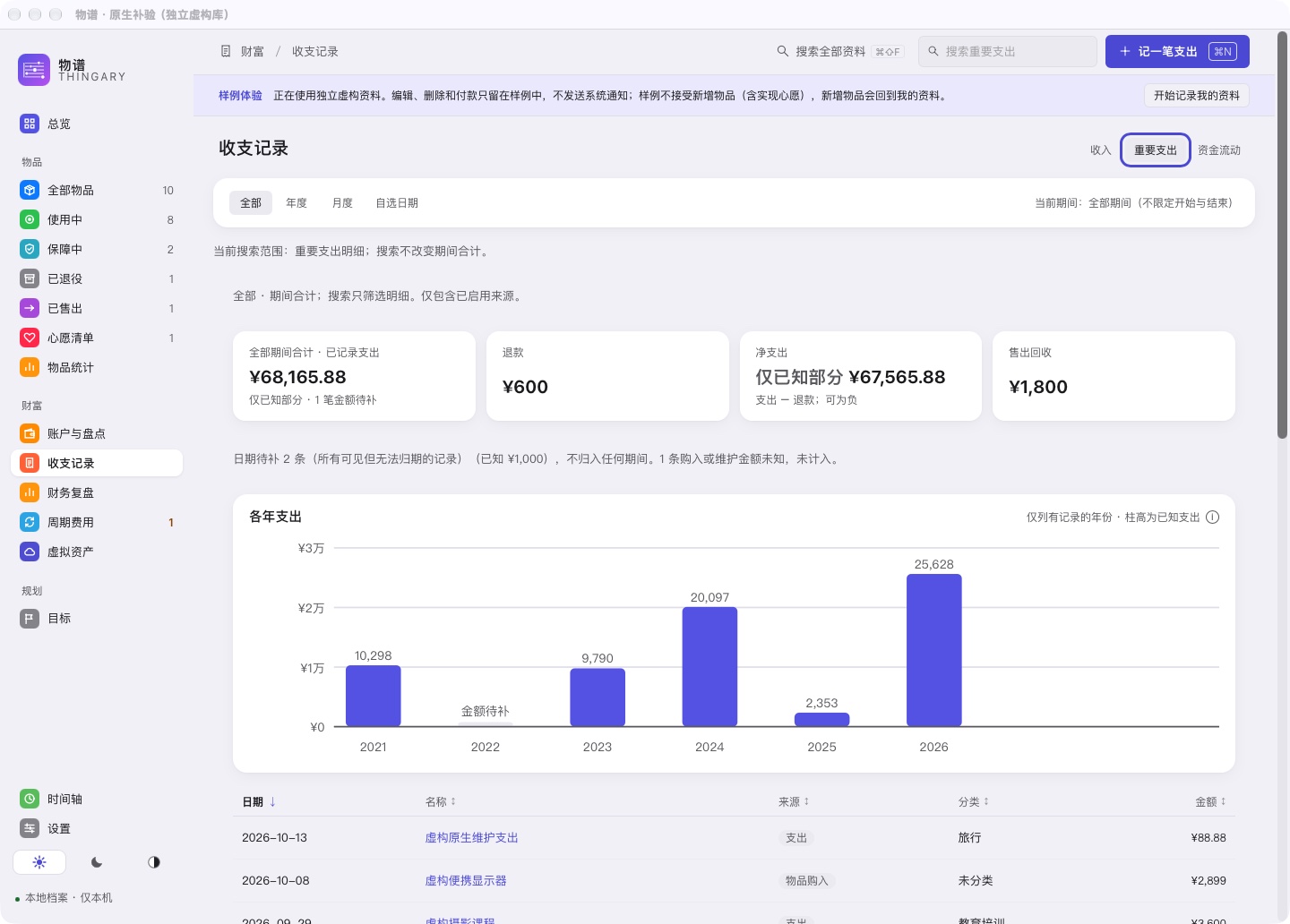Open the 时间轴 clock icon
1290x924 pixels.
point(30,799)
